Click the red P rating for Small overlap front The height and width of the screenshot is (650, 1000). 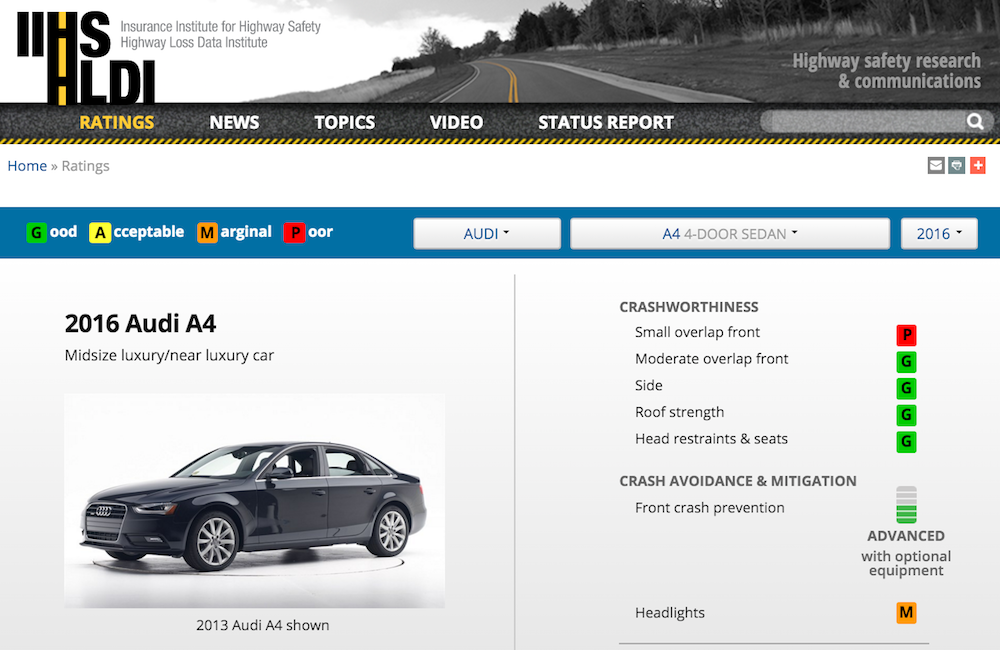(906, 335)
